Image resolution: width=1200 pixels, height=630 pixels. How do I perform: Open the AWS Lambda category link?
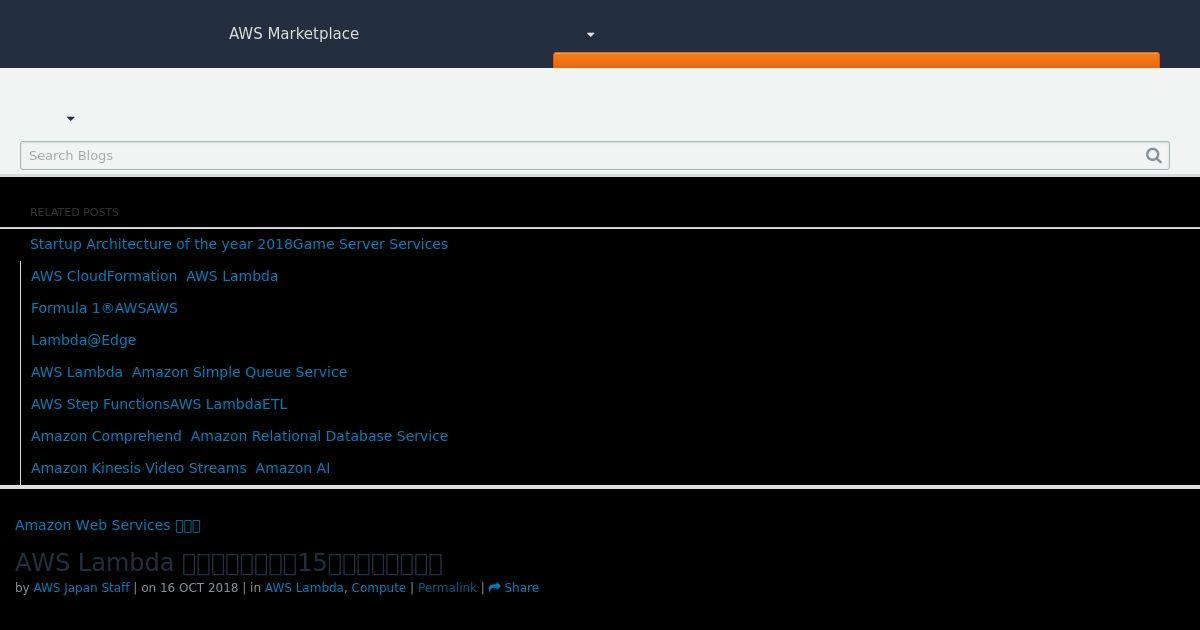pyautogui.click(x=304, y=588)
